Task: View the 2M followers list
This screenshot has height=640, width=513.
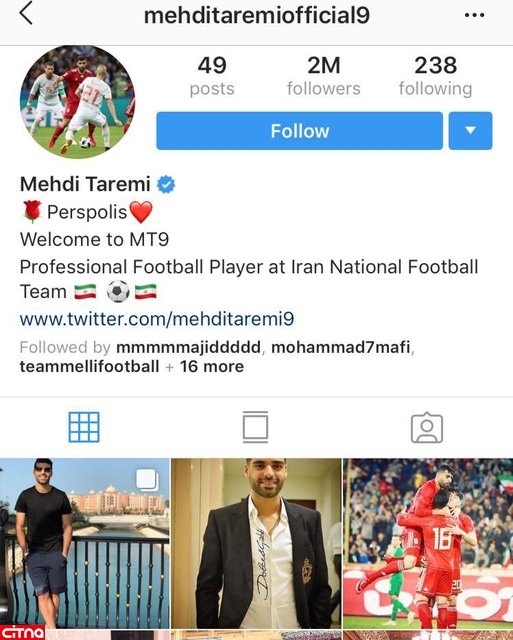Action: click(324, 76)
